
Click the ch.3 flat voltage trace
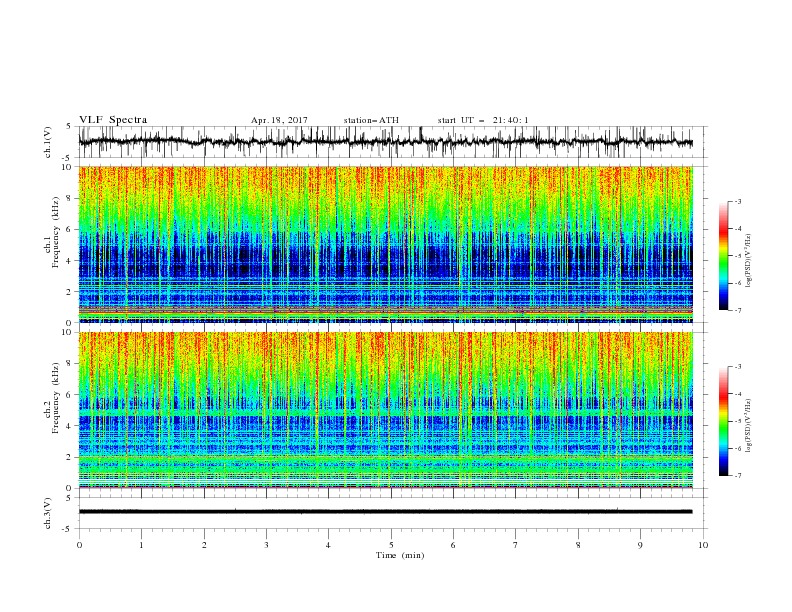[385, 512]
